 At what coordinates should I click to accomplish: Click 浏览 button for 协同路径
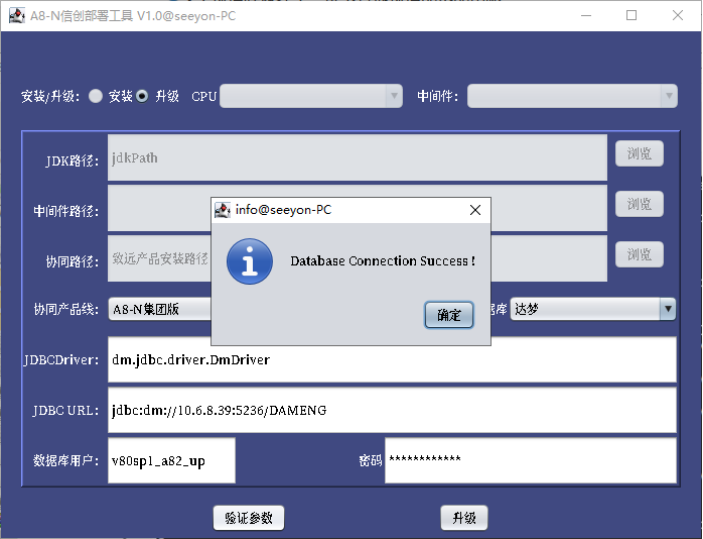click(x=639, y=255)
